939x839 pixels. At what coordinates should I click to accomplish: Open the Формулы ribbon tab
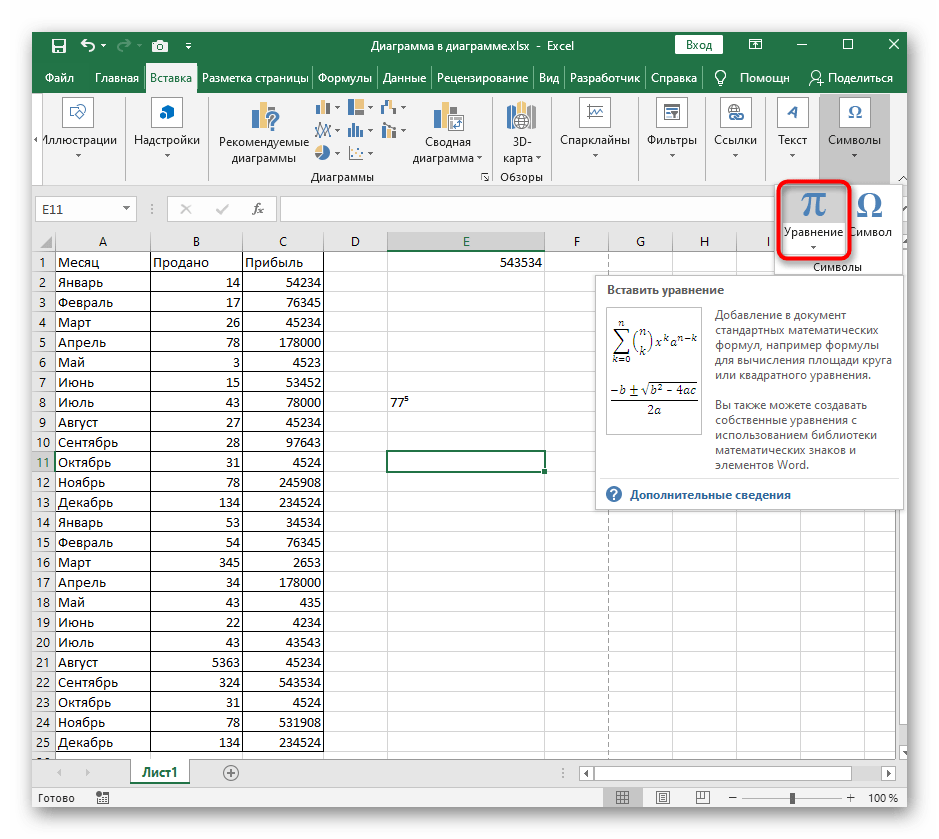click(x=345, y=78)
